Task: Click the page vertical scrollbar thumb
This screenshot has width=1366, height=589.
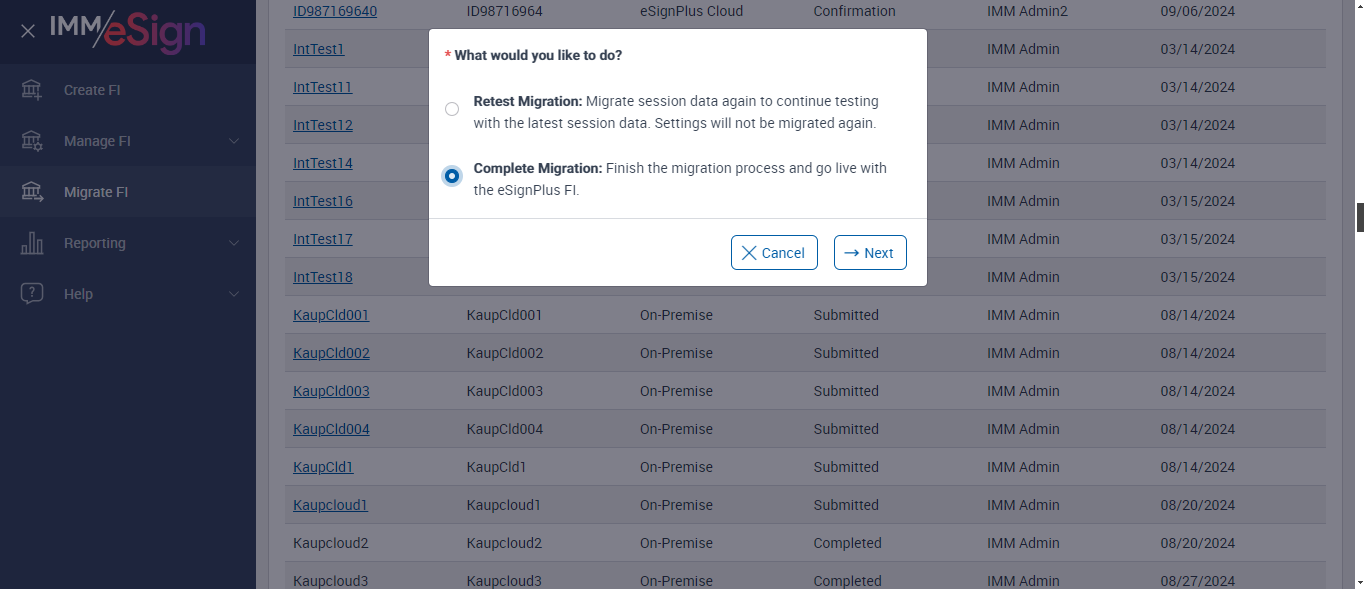Action: 1360,217
